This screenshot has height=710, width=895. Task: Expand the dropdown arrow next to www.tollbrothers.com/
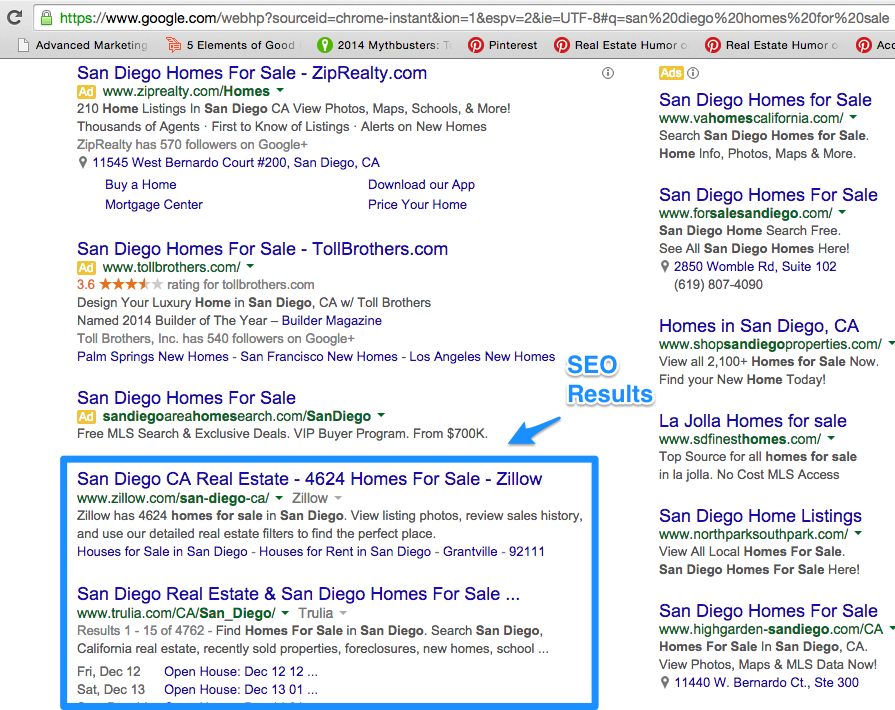(x=250, y=267)
